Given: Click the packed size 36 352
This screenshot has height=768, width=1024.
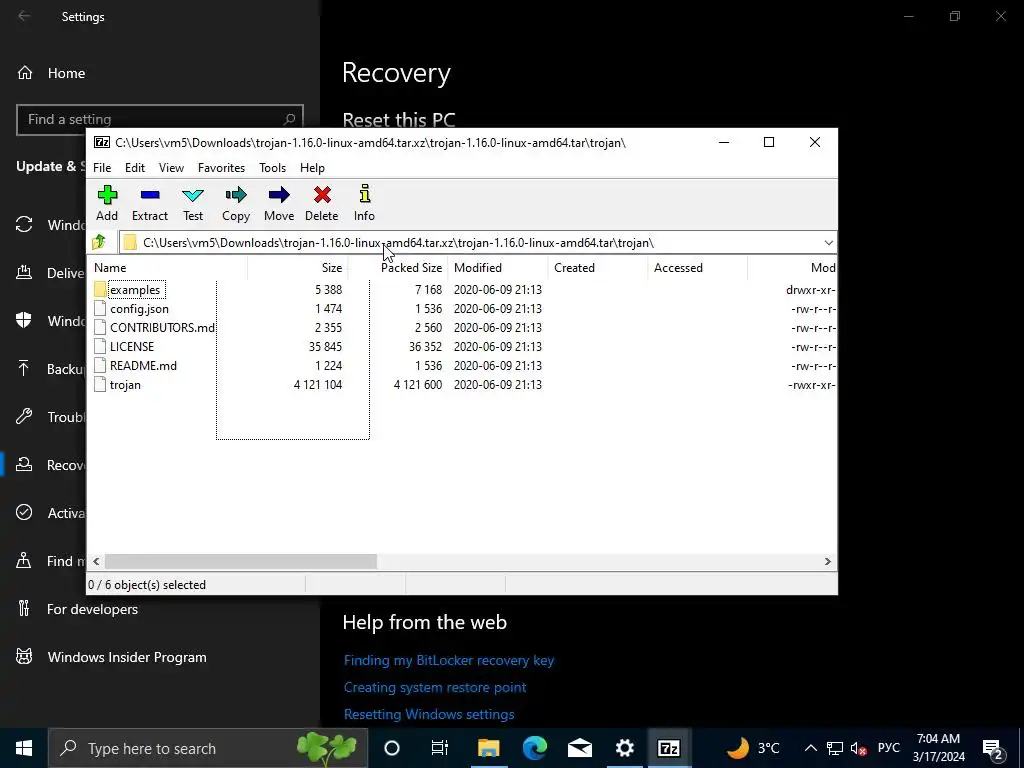Looking at the screenshot, I should click(425, 347).
